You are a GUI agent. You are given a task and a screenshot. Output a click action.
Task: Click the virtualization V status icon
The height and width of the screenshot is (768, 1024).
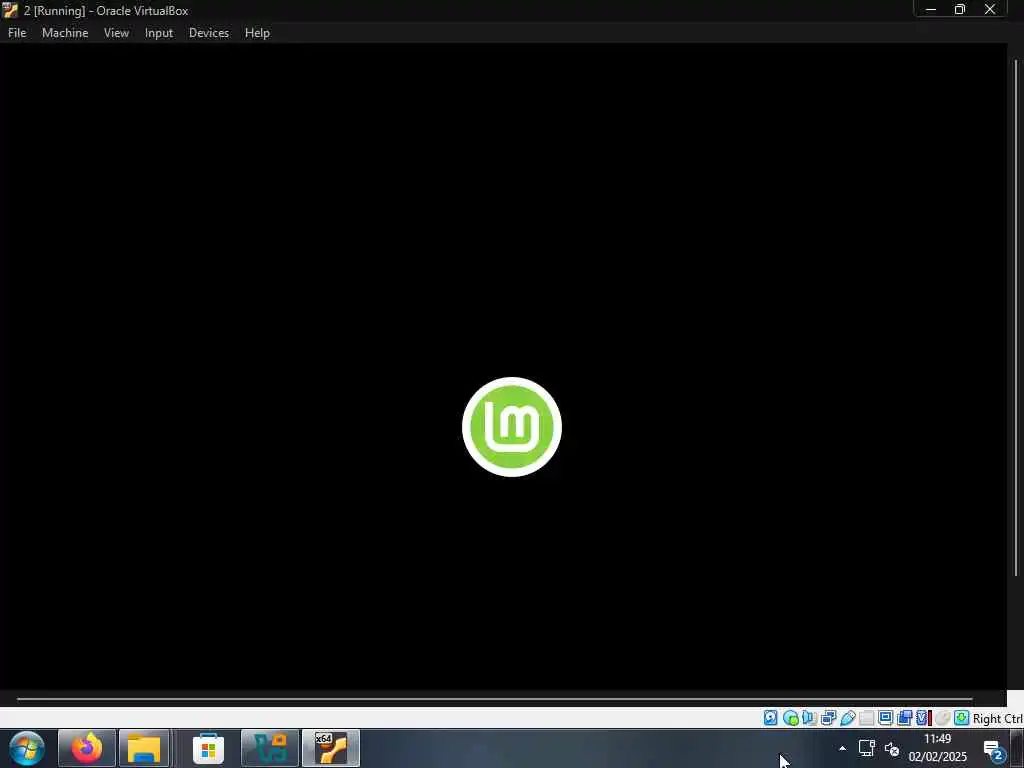click(x=923, y=718)
